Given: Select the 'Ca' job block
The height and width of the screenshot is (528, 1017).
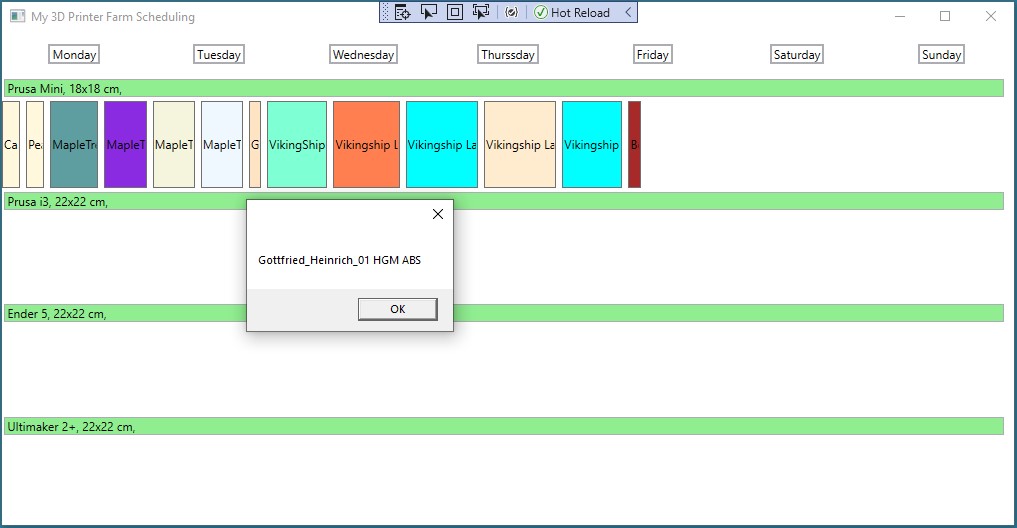Looking at the screenshot, I should click(x=11, y=145).
